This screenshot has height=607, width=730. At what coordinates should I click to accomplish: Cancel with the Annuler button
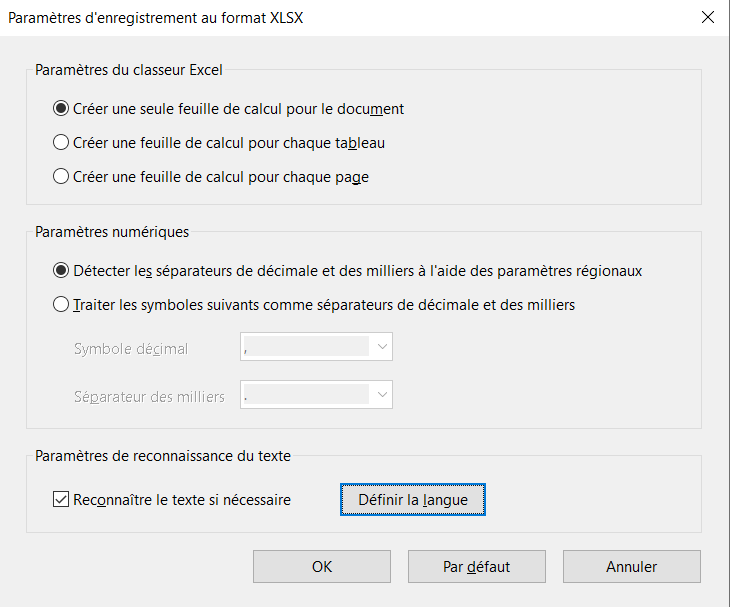631,567
